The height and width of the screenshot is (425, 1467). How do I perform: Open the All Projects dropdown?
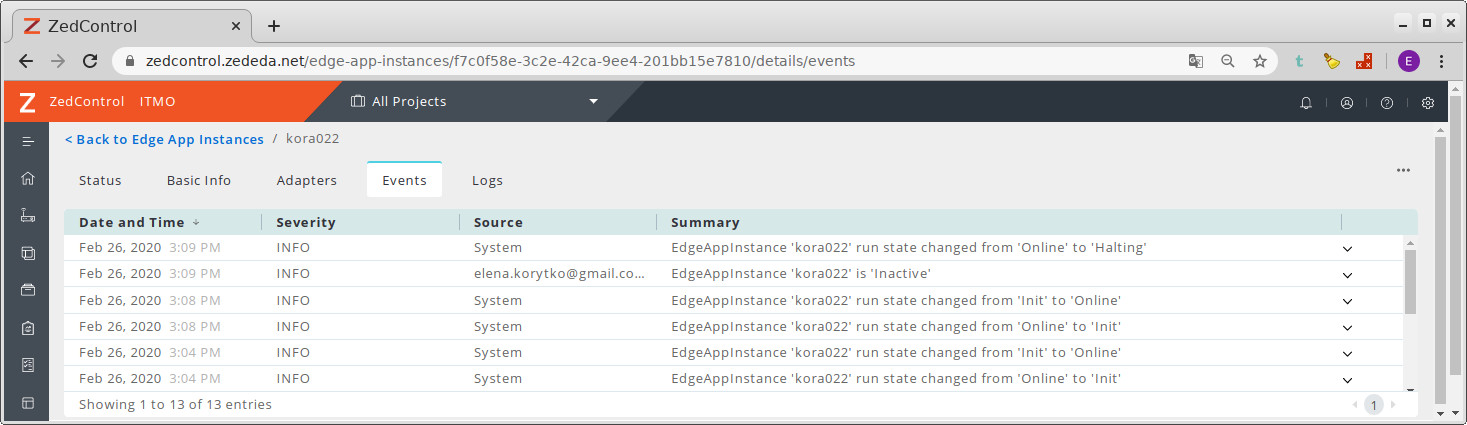(x=475, y=101)
